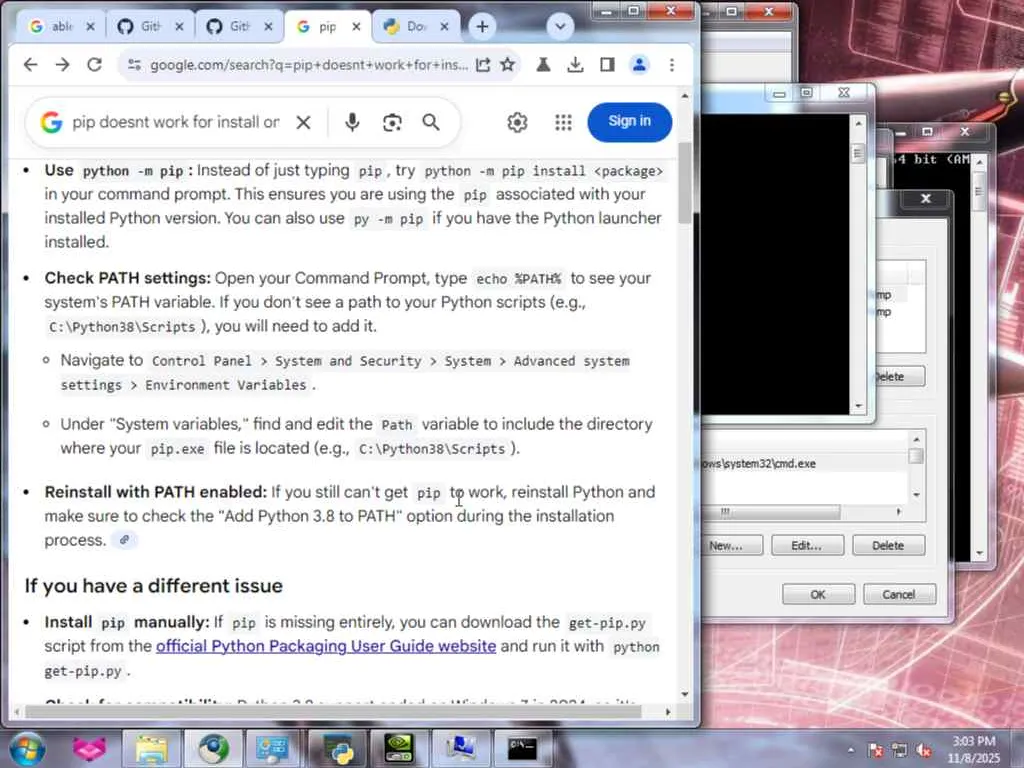Reload the Google search page
Screen dimensions: 1024x768
pos(95,65)
